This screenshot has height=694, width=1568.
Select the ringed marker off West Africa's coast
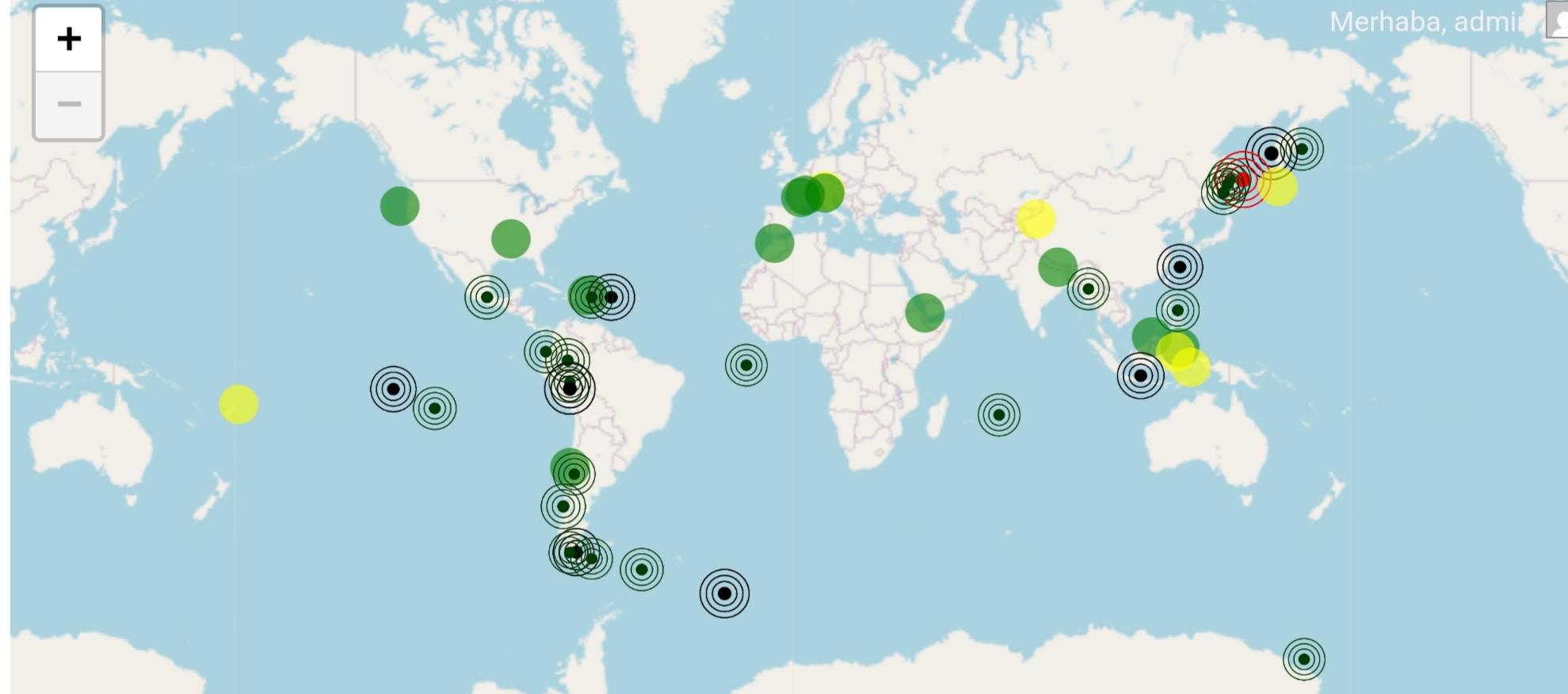(x=746, y=365)
